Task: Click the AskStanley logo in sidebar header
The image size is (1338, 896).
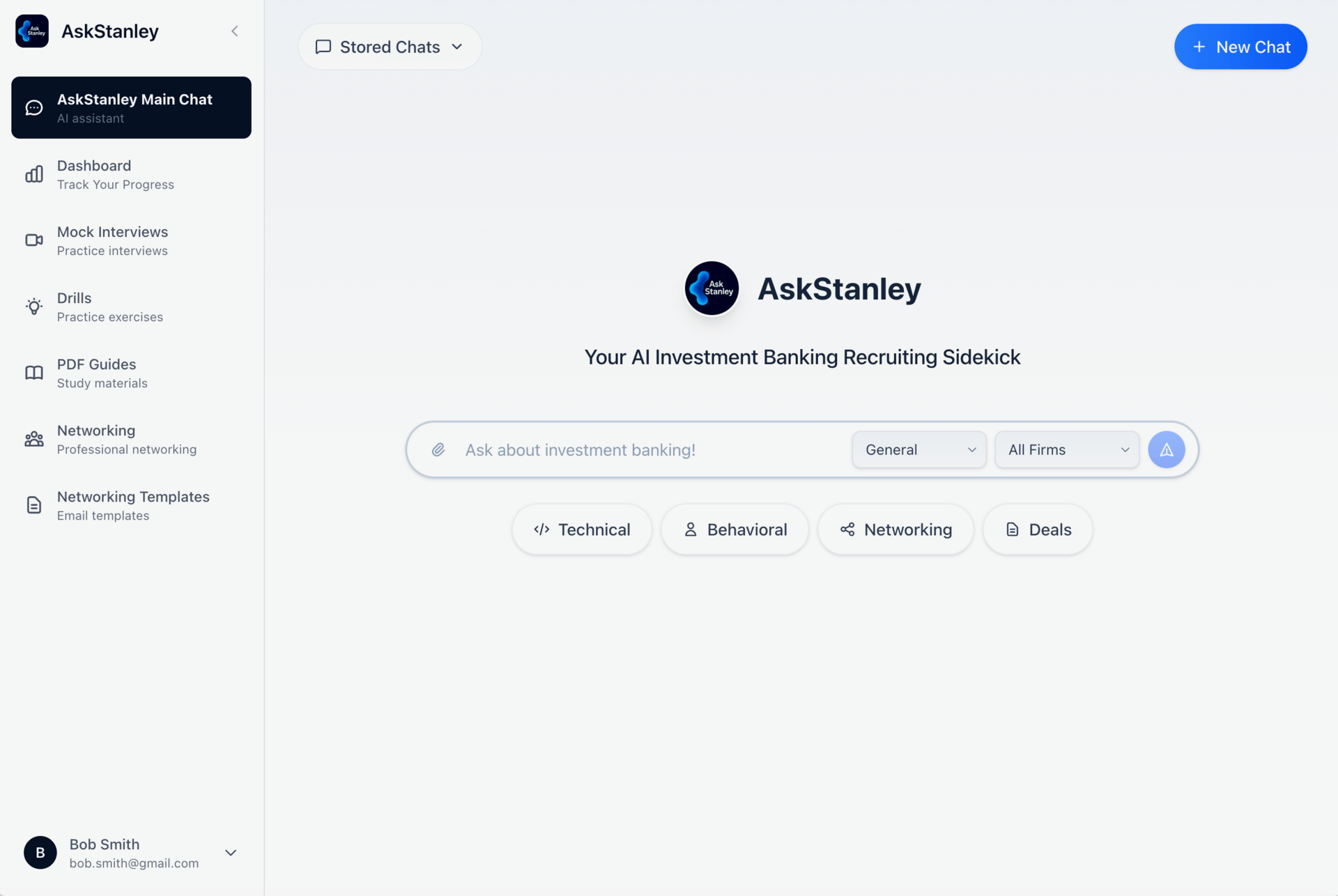Action: click(32, 31)
